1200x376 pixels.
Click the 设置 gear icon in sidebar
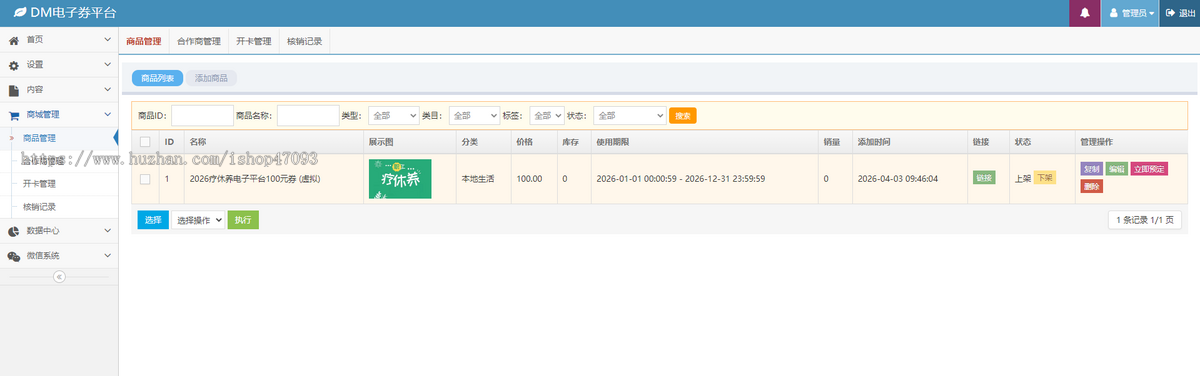coord(14,65)
